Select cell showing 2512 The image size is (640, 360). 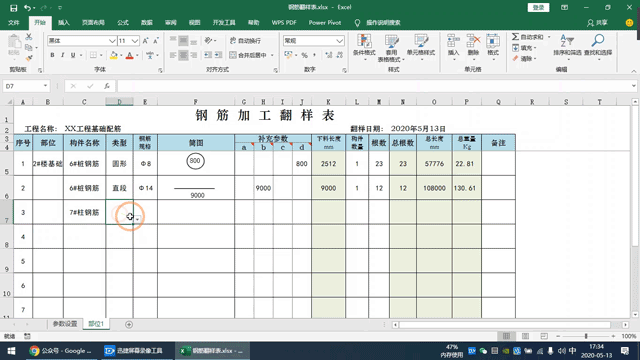[x=328, y=164]
